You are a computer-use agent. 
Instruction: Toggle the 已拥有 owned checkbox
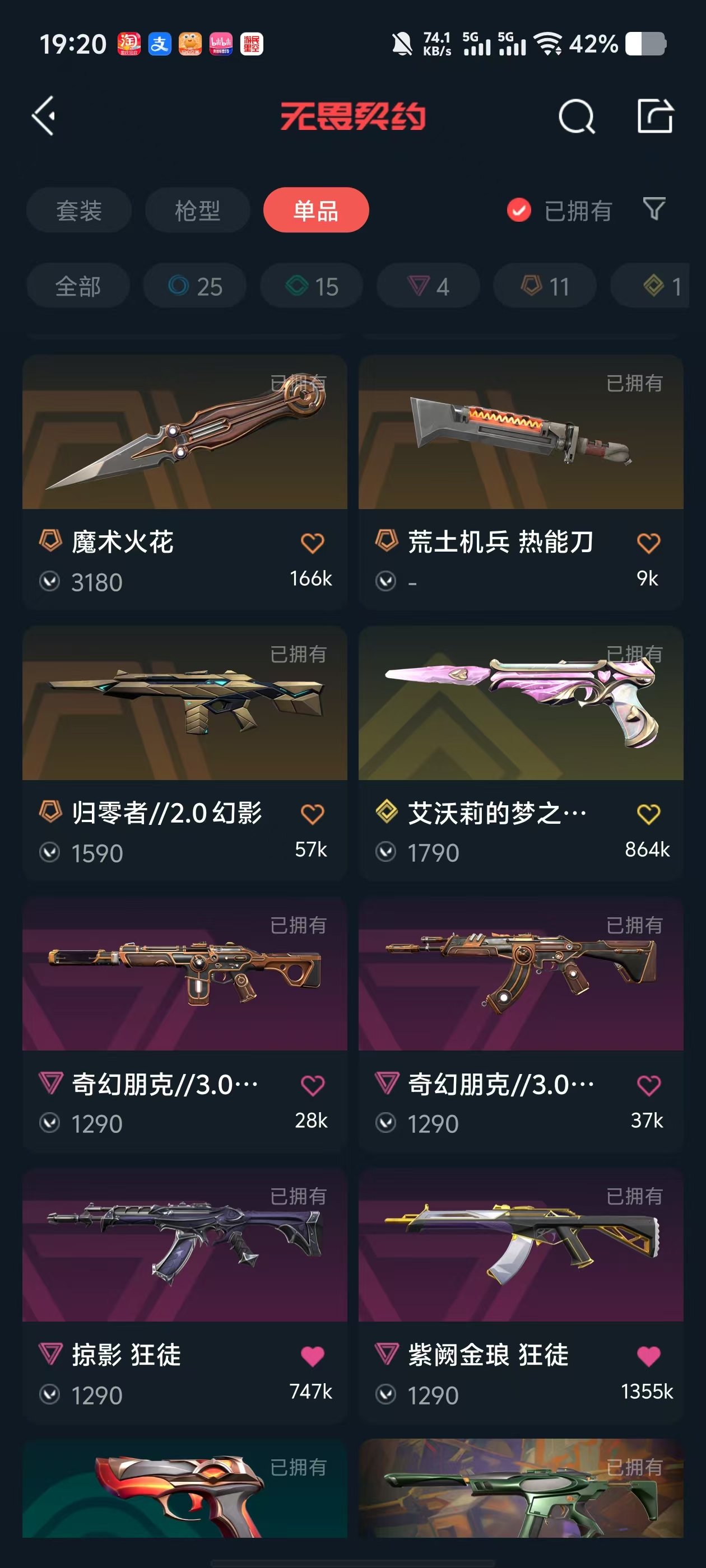coord(519,211)
